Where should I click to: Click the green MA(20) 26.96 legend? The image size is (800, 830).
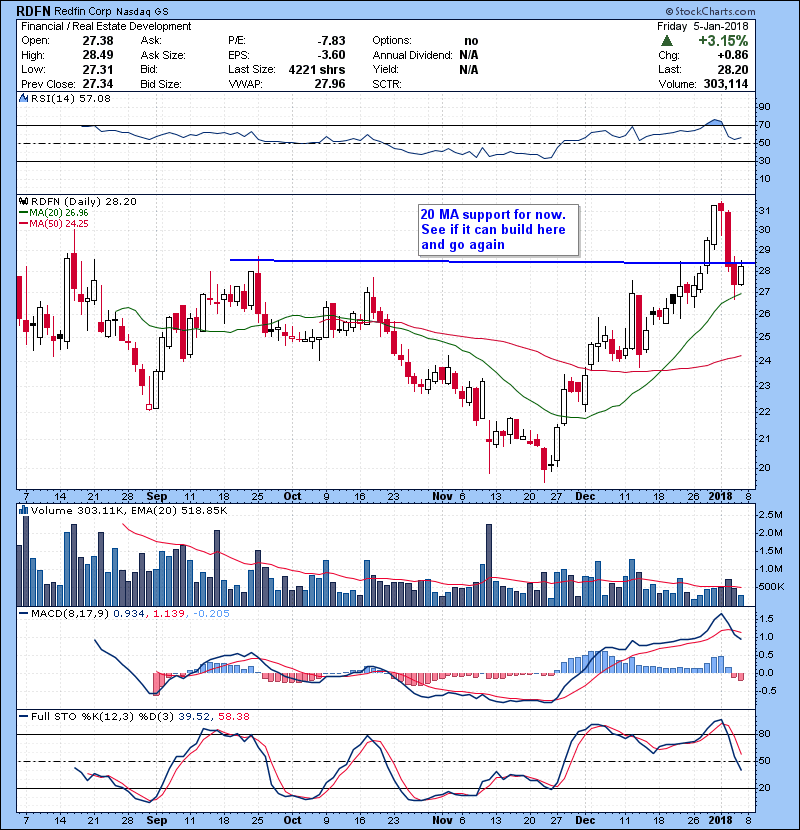pyautogui.click(x=54, y=213)
